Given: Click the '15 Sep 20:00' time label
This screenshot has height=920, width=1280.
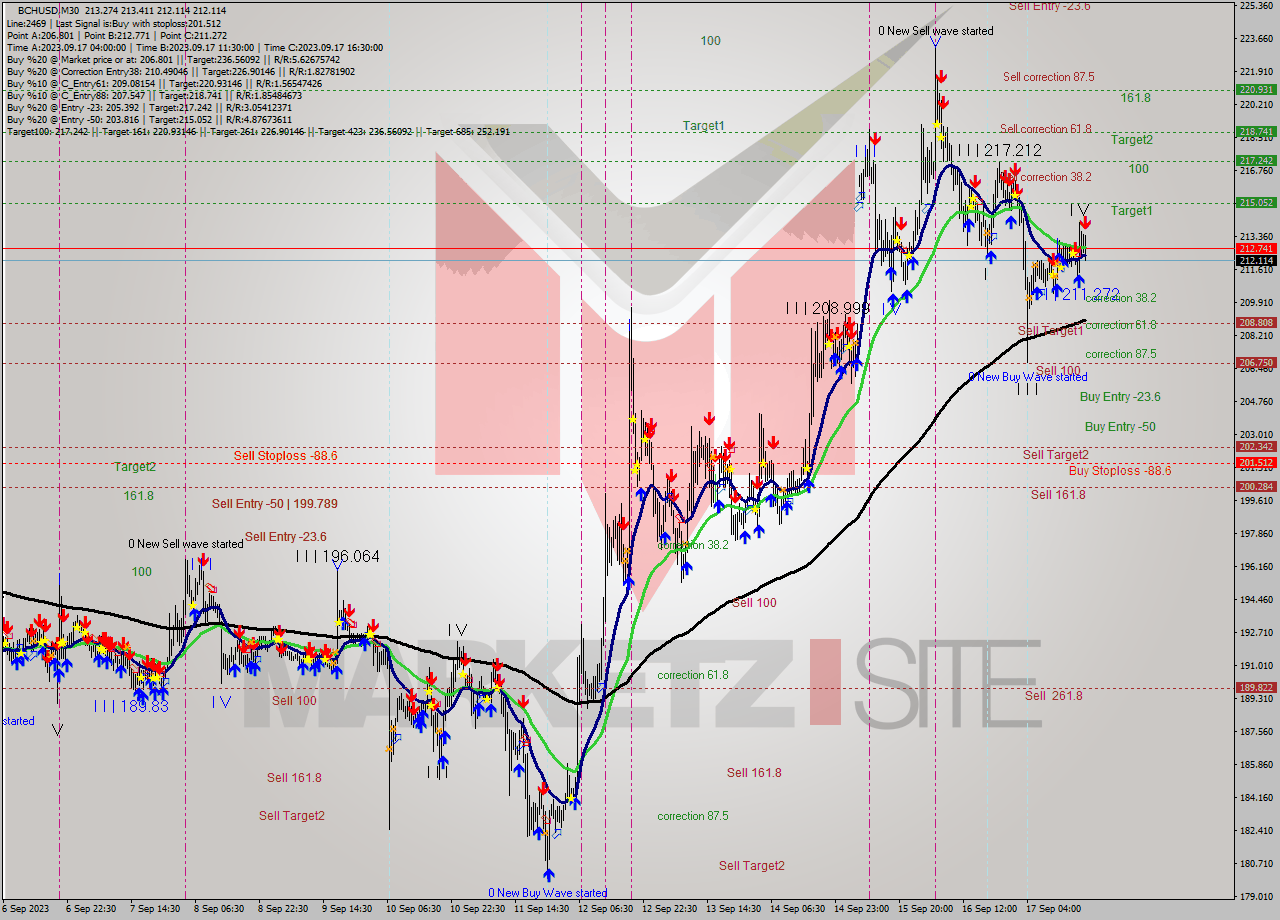Looking at the screenshot, I should (x=925, y=908).
